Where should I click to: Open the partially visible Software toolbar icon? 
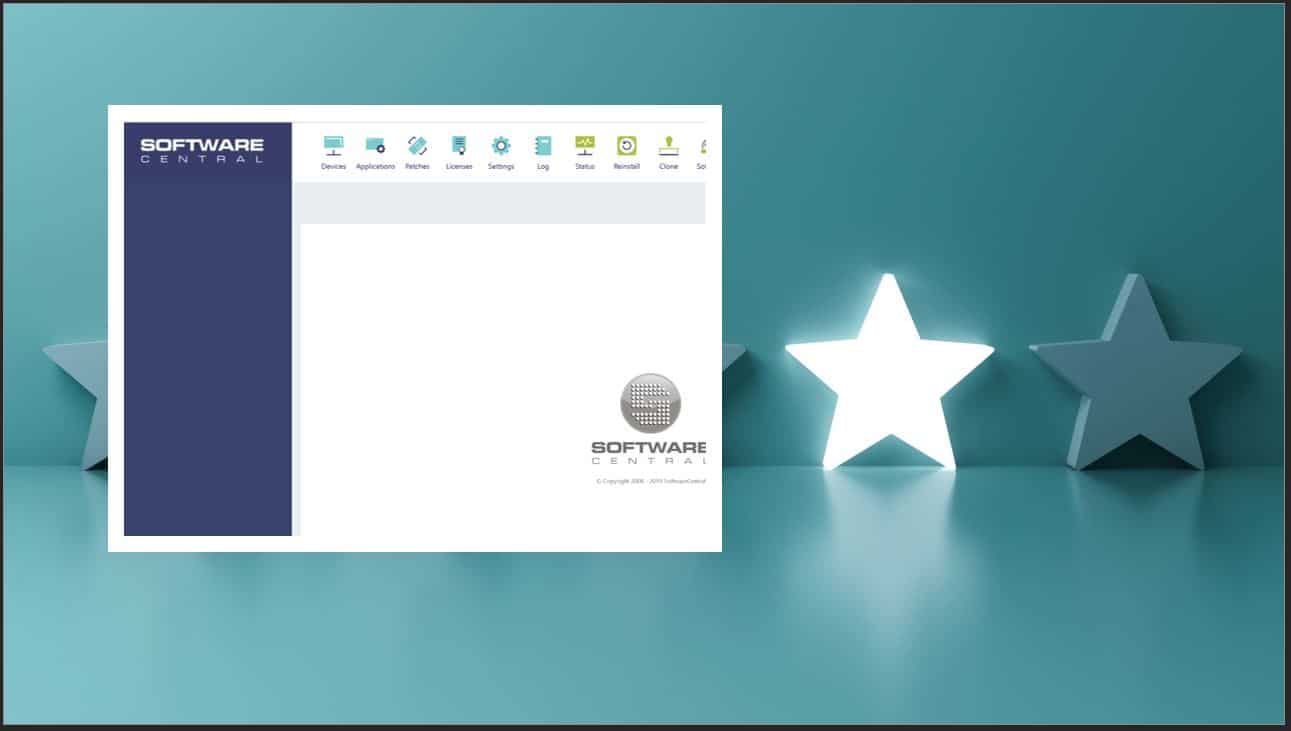click(703, 146)
